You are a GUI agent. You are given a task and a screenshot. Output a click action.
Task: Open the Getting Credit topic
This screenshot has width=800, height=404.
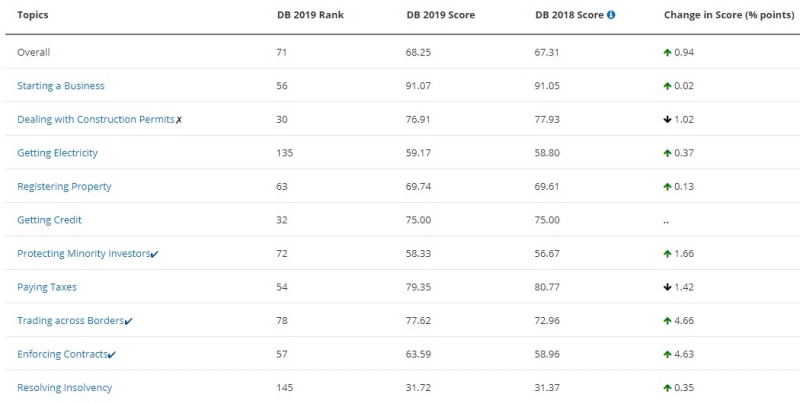pyautogui.click(x=49, y=220)
